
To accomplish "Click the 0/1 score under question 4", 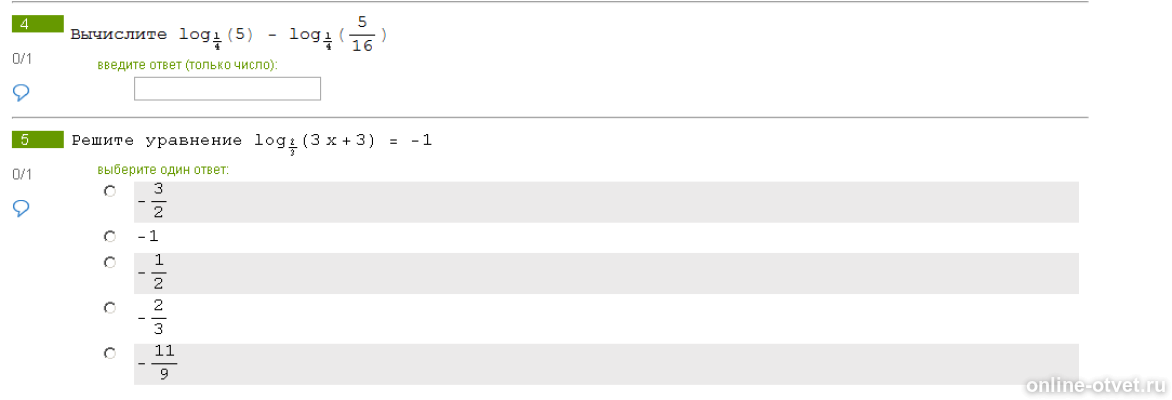I will point(22,58).
